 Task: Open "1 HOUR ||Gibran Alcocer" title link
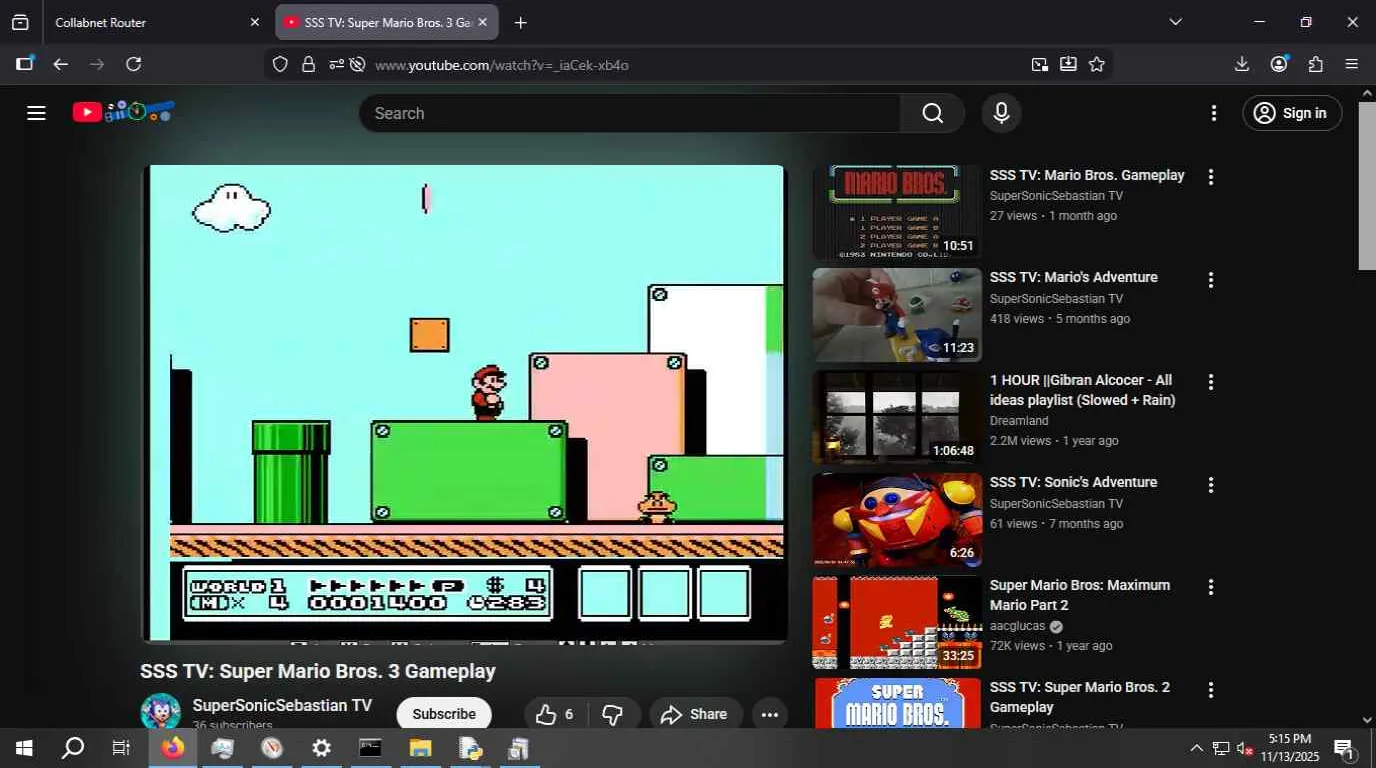pyautogui.click(x=1083, y=390)
